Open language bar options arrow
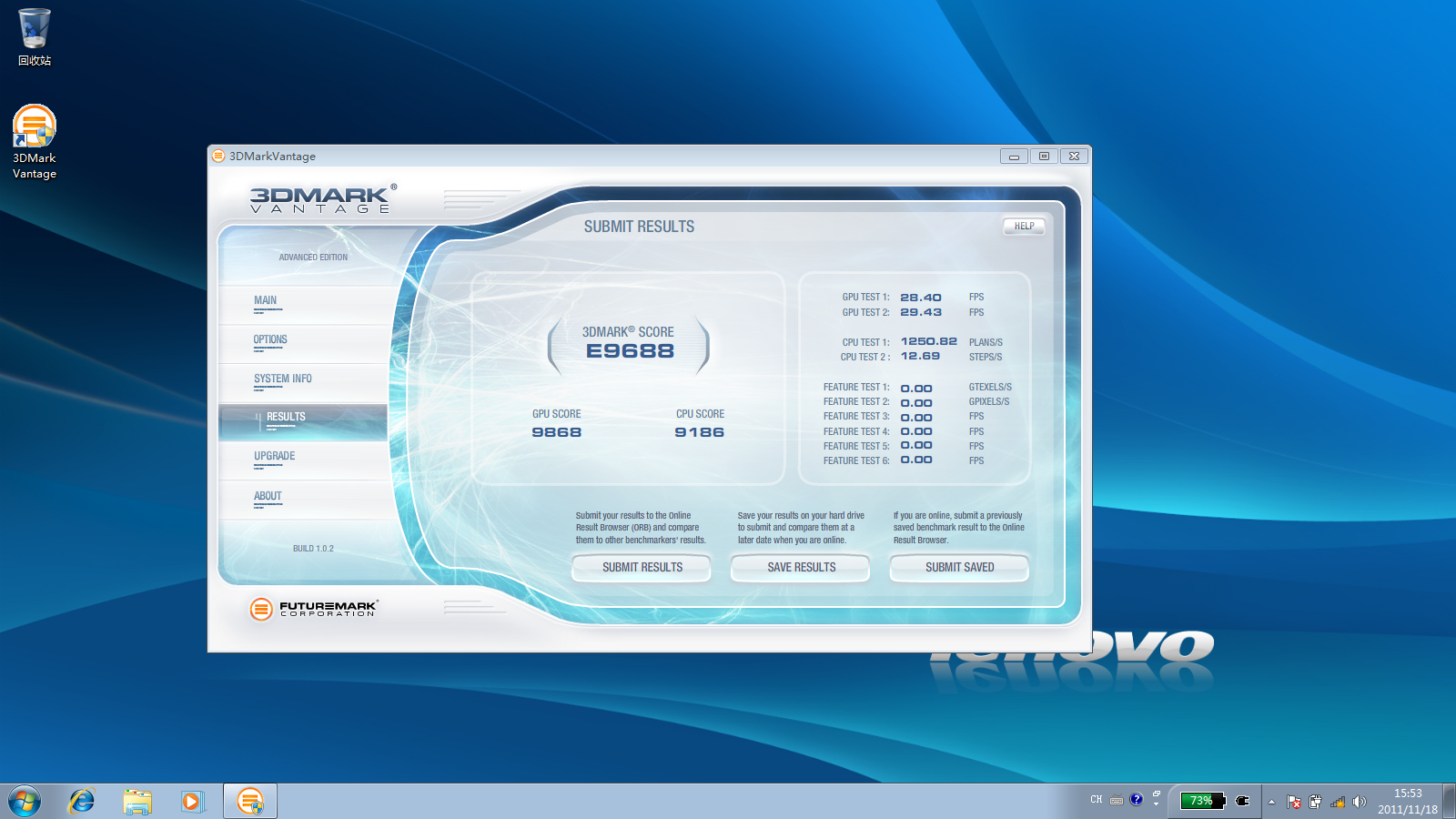The height and width of the screenshot is (819, 1456). point(1157,804)
